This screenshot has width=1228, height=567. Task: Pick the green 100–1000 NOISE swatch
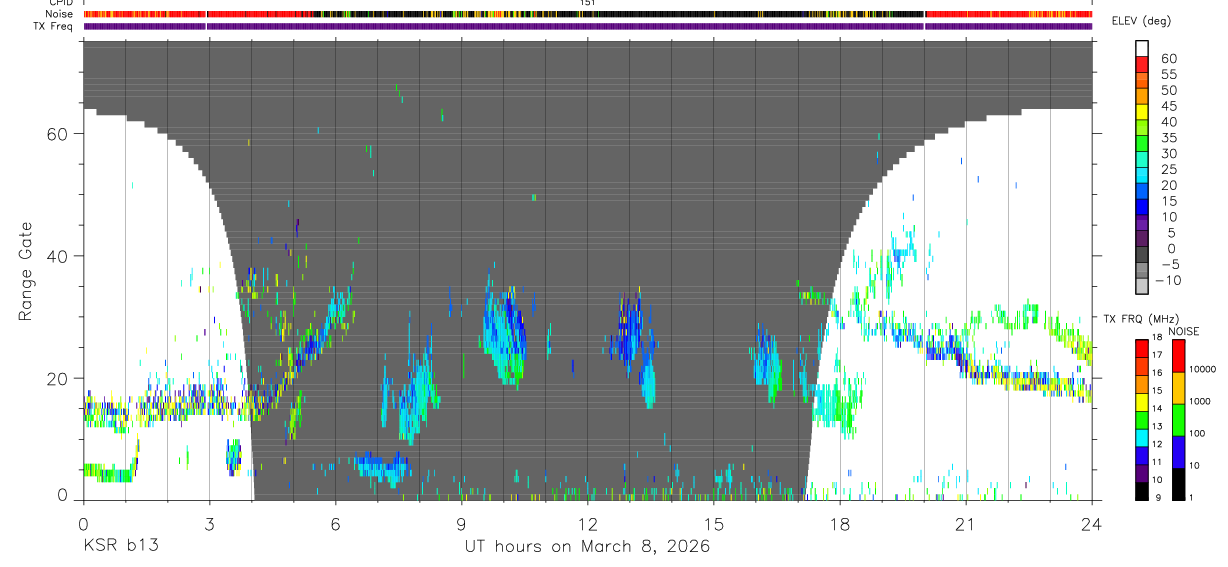(1178, 420)
